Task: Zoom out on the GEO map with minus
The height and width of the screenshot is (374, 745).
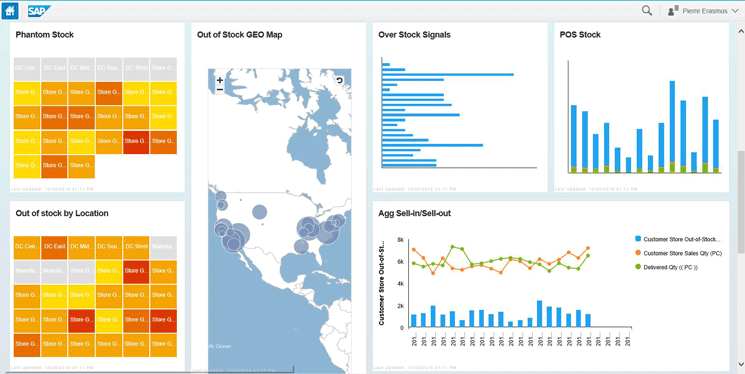Action: tap(220, 89)
